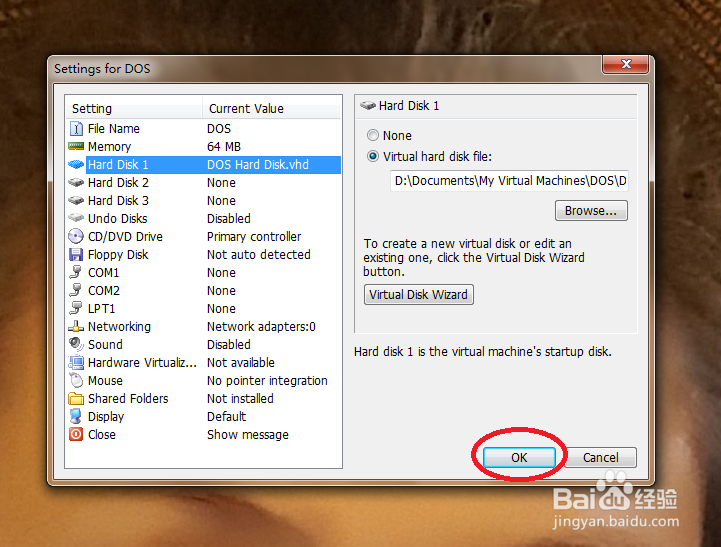Click the Mouse setting icon

tap(76, 381)
